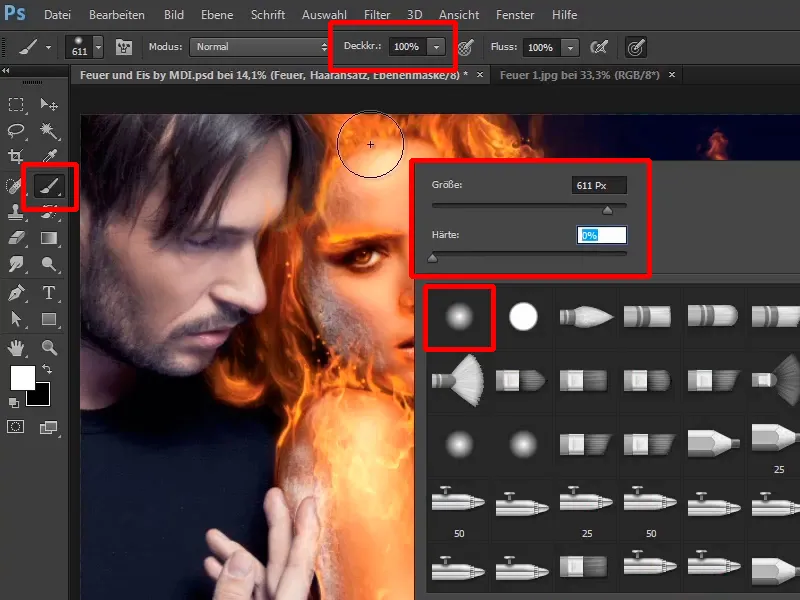Select the Brush tool in toolbox
The image size is (800, 600).
(49, 186)
